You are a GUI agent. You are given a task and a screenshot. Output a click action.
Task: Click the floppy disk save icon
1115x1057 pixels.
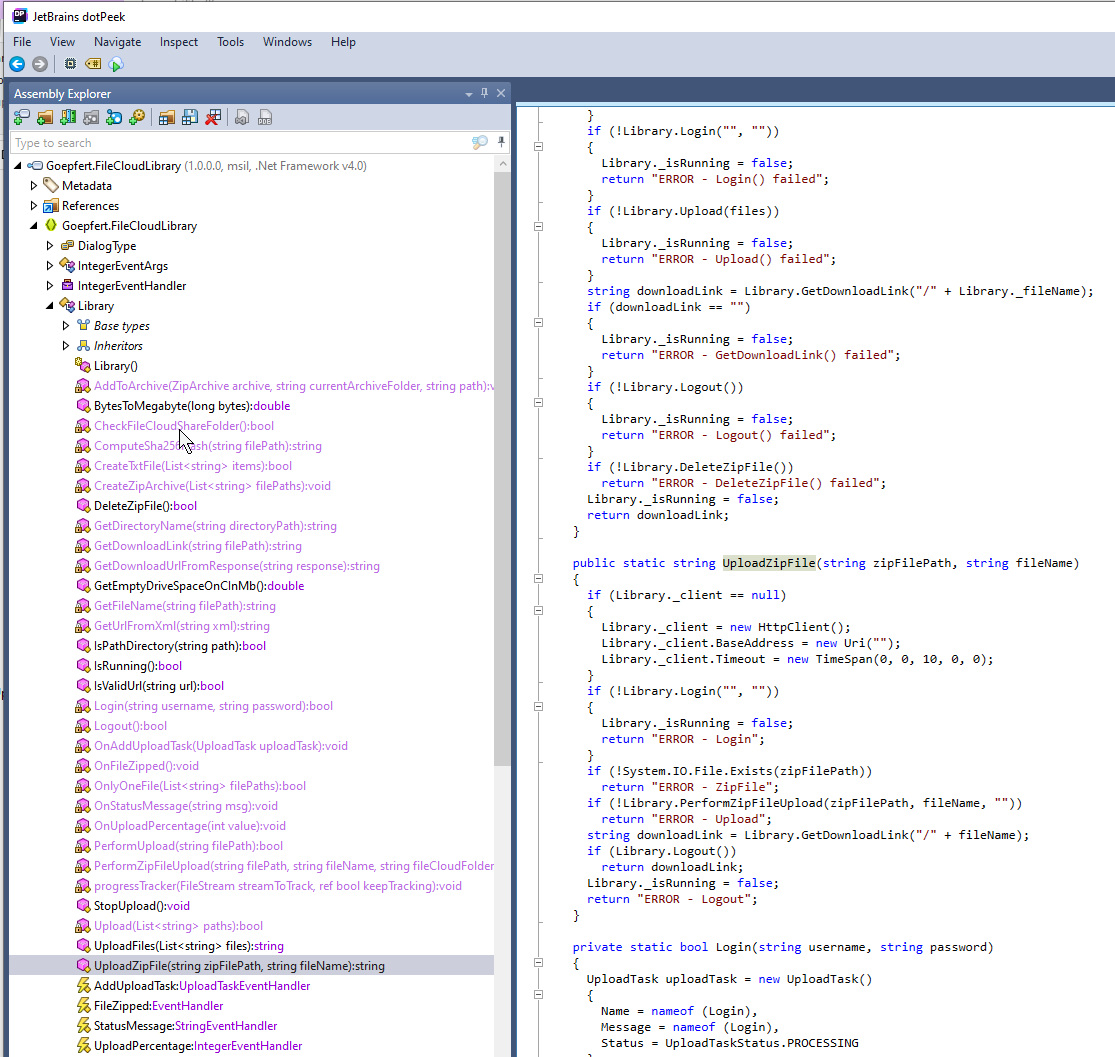point(190,117)
